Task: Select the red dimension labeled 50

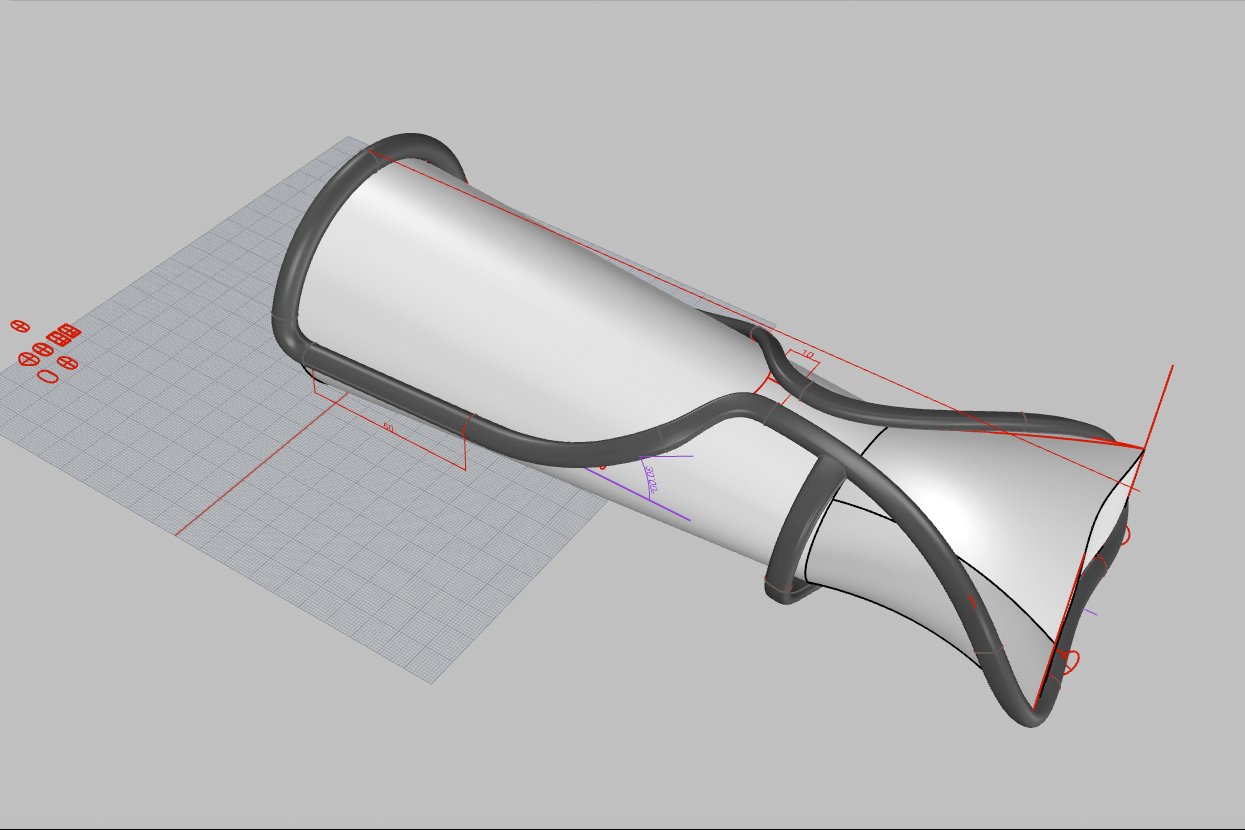Action: click(389, 428)
